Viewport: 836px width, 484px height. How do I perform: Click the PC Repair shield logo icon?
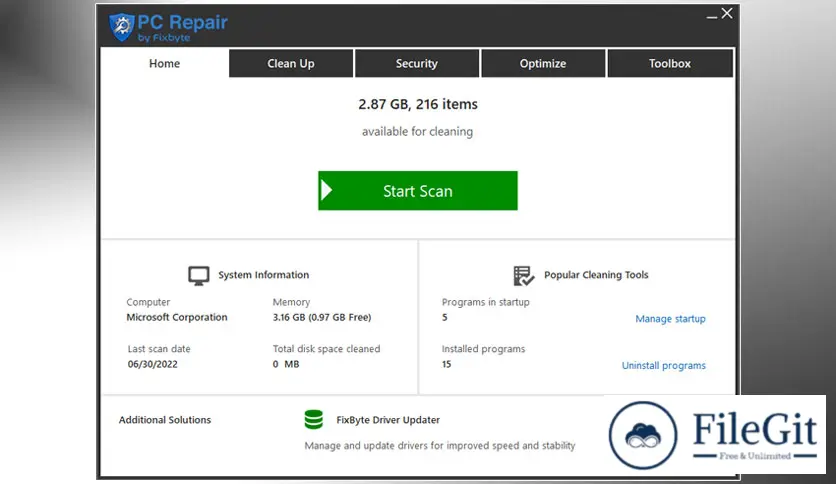pyautogui.click(x=122, y=27)
